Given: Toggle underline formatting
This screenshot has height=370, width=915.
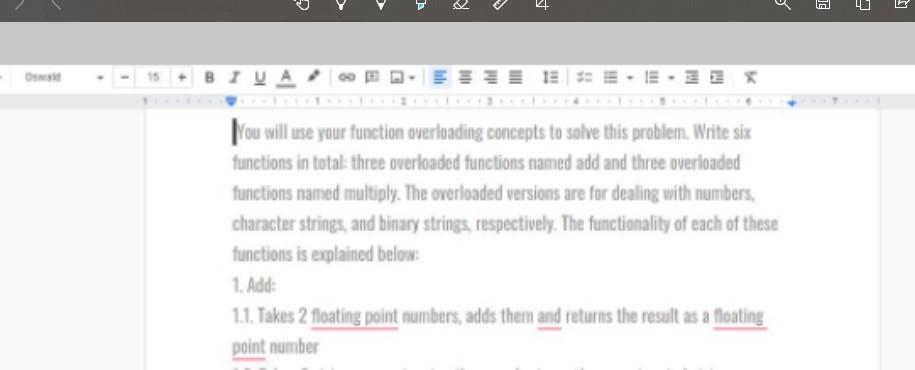Looking at the screenshot, I should tap(260, 77).
